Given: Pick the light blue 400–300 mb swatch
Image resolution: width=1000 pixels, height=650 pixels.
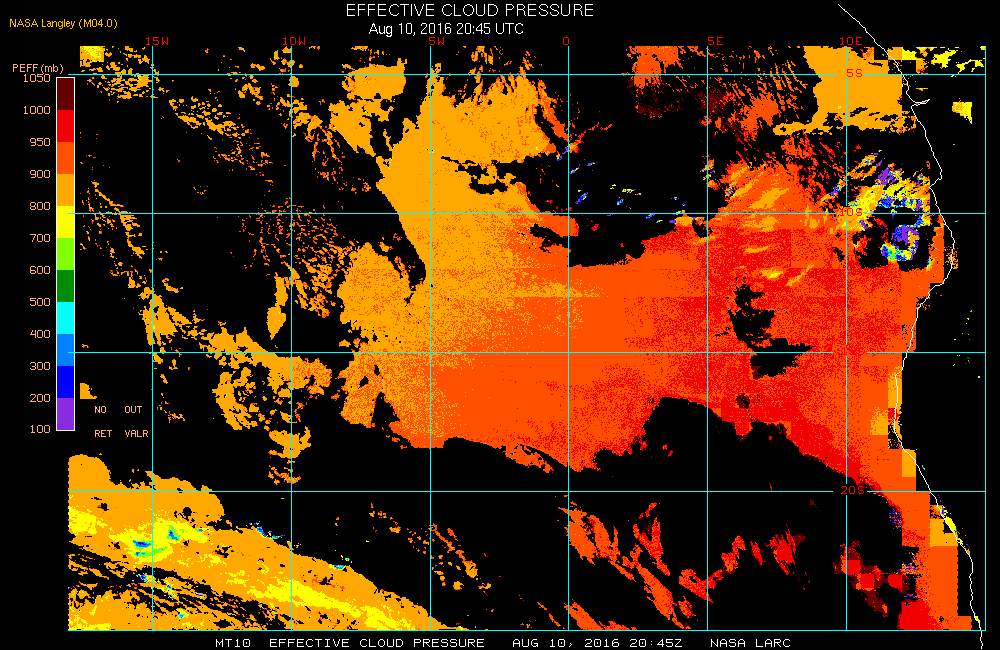Looking at the screenshot, I should pos(66,350).
